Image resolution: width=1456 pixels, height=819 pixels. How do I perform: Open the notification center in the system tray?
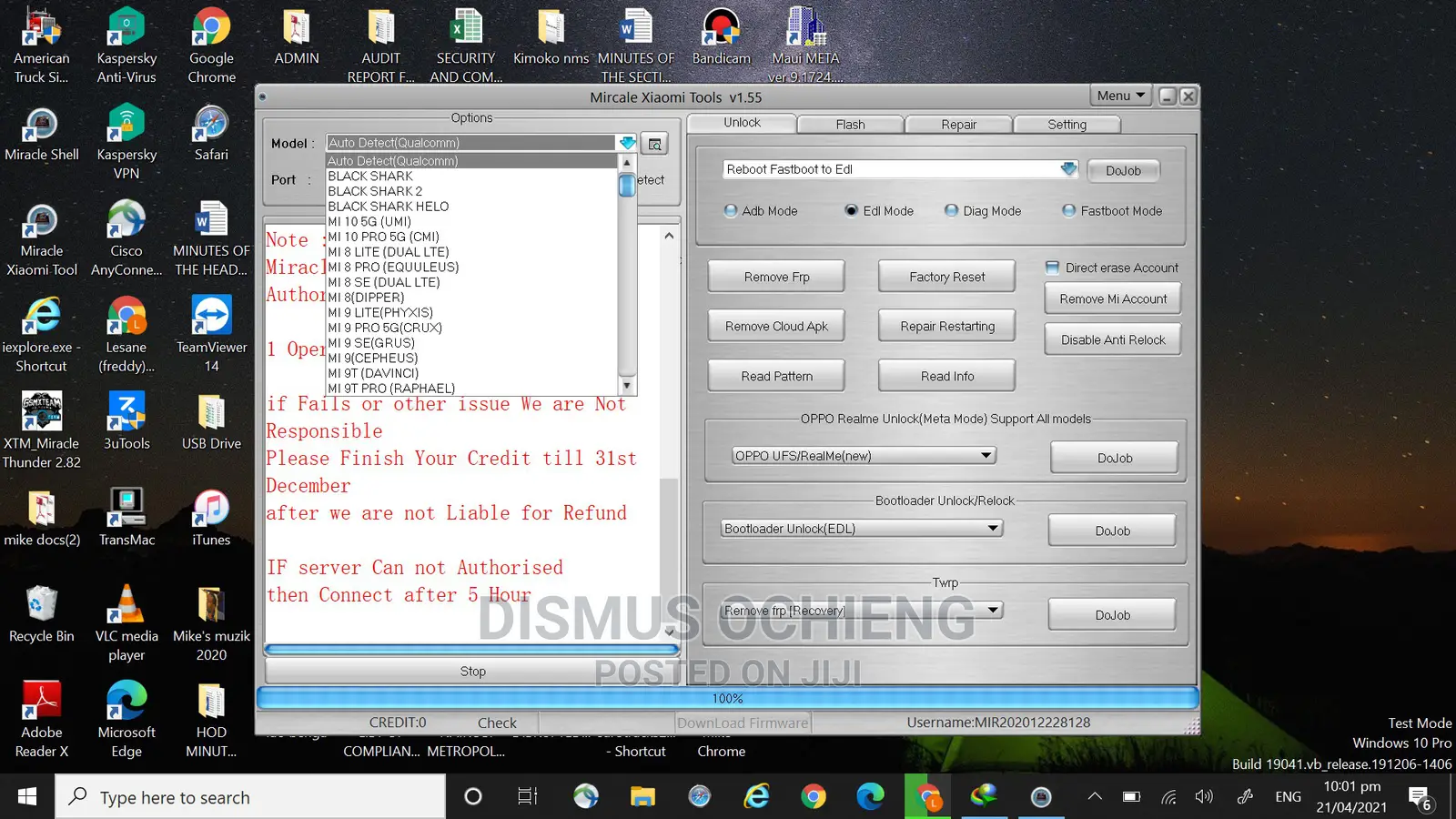(x=1420, y=798)
